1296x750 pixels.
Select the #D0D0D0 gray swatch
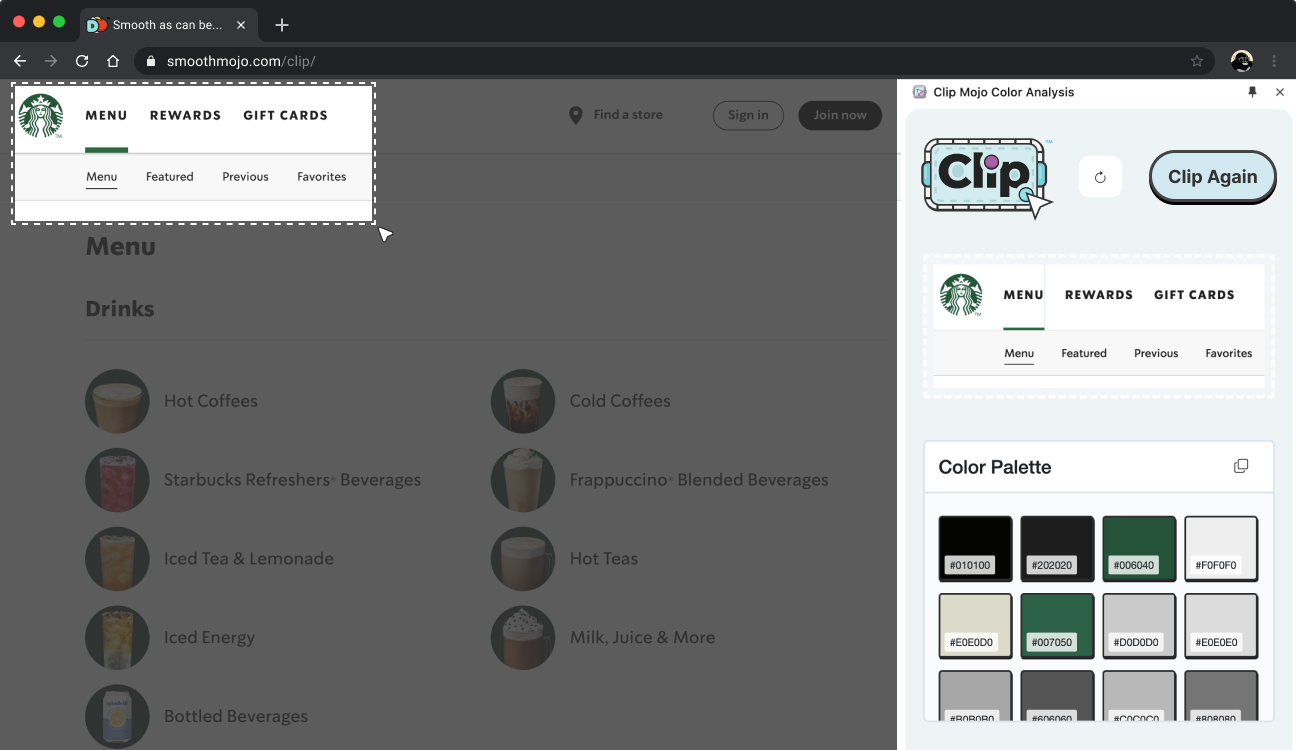tap(1139, 626)
